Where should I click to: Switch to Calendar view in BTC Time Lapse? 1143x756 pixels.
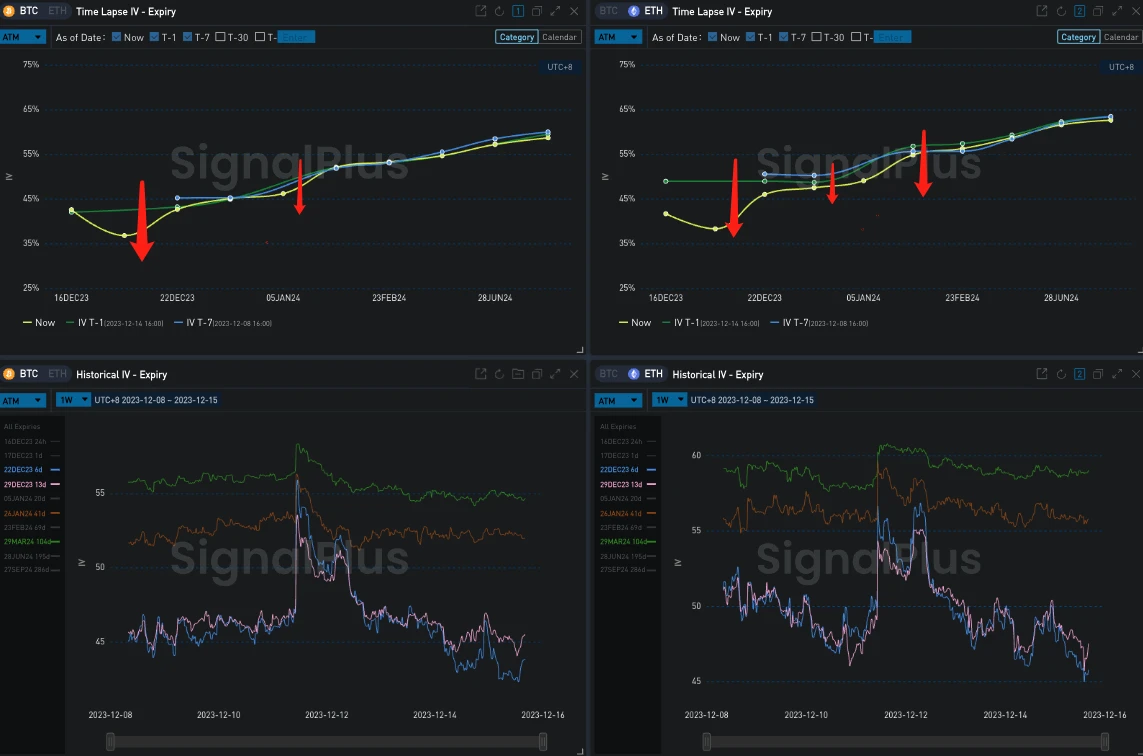[559, 37]
